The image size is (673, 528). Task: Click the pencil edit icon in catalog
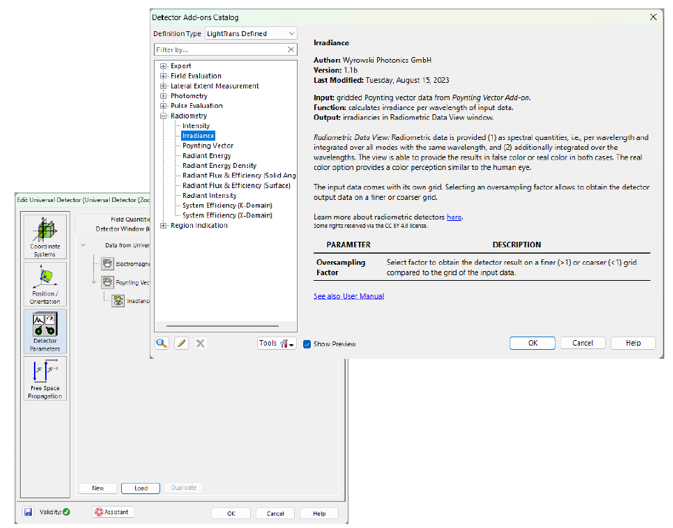181,343
